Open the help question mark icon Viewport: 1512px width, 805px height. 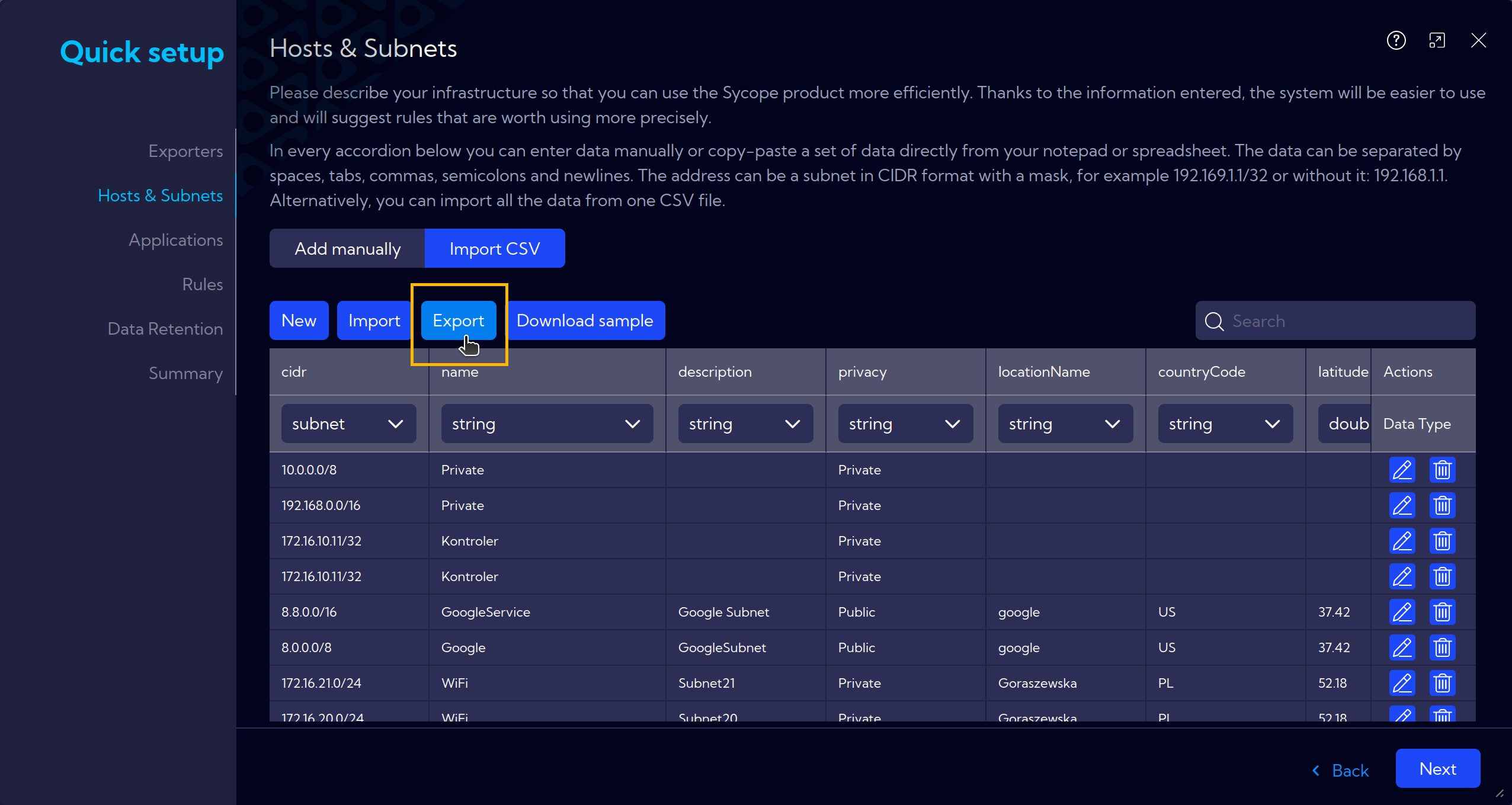tap(1396, 40)
